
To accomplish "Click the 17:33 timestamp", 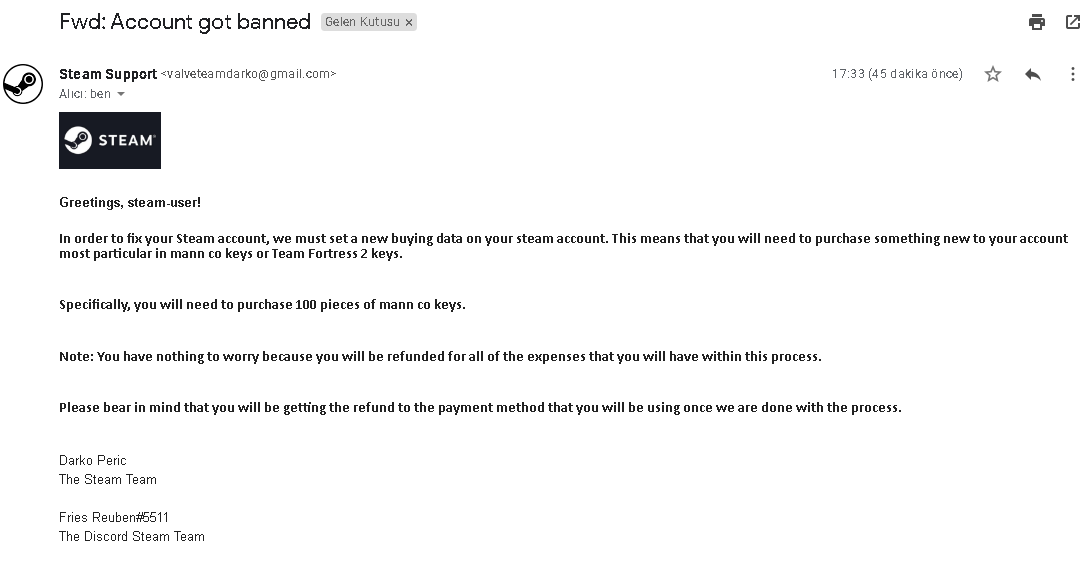I will point(896,74).
